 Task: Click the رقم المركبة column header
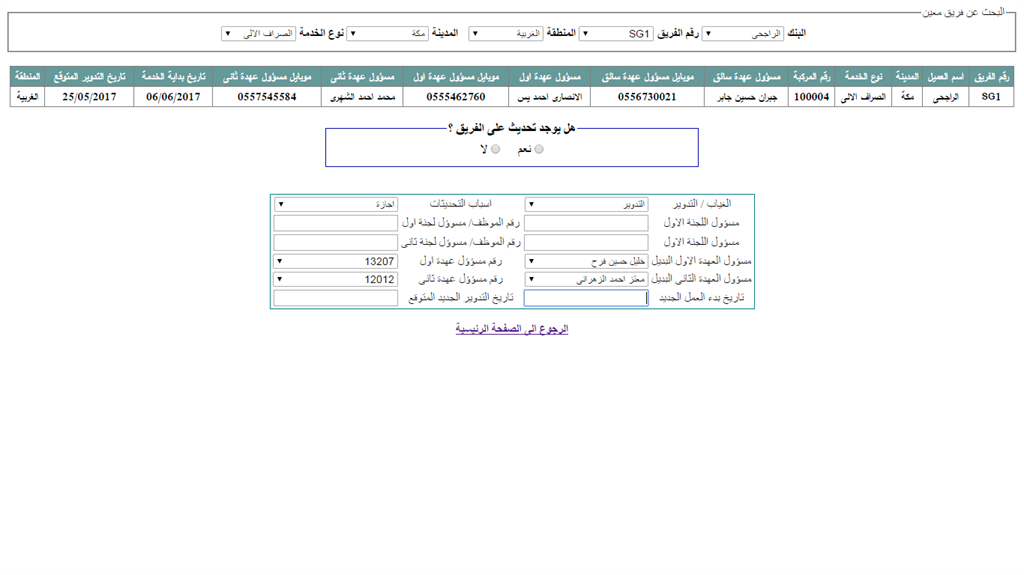[812, 77]
